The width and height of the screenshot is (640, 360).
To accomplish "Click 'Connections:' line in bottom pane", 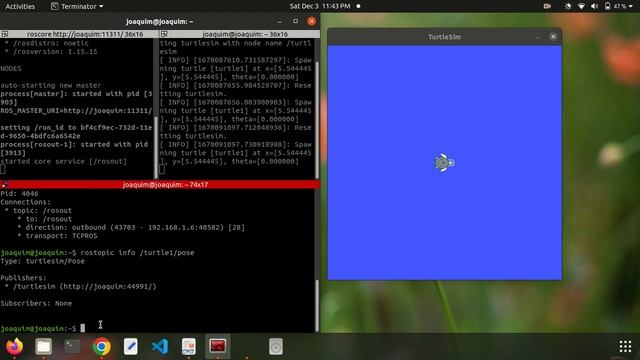I will tap(25, 202).
